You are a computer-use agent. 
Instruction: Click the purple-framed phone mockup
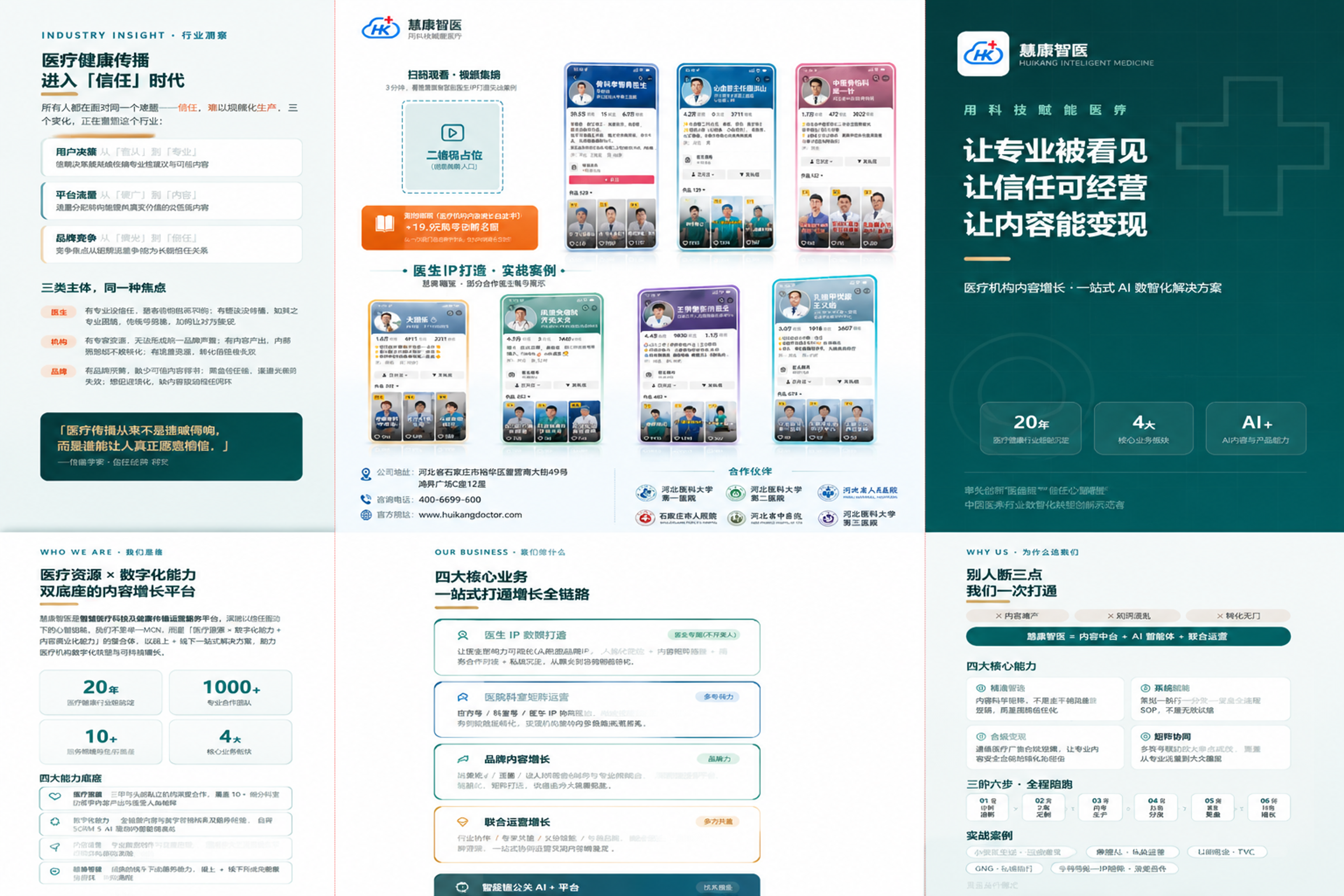tap(689, 366)
